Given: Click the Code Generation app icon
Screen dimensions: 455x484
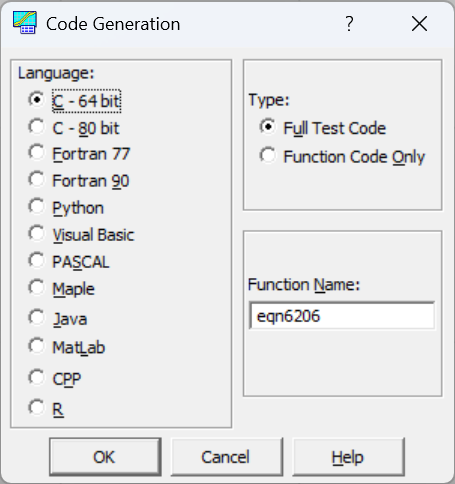Looking at the screenshot, I should tap(25, 23).
